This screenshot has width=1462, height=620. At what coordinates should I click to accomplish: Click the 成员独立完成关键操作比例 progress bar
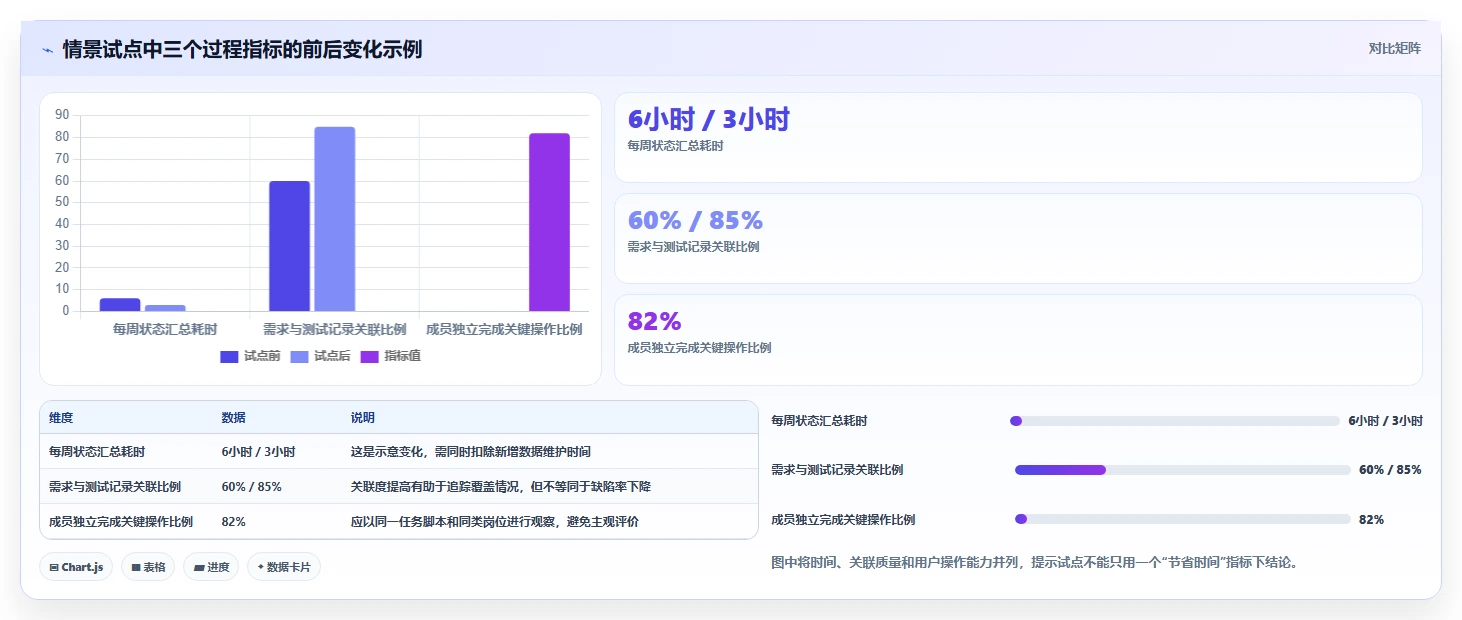tap(1182, 519)
